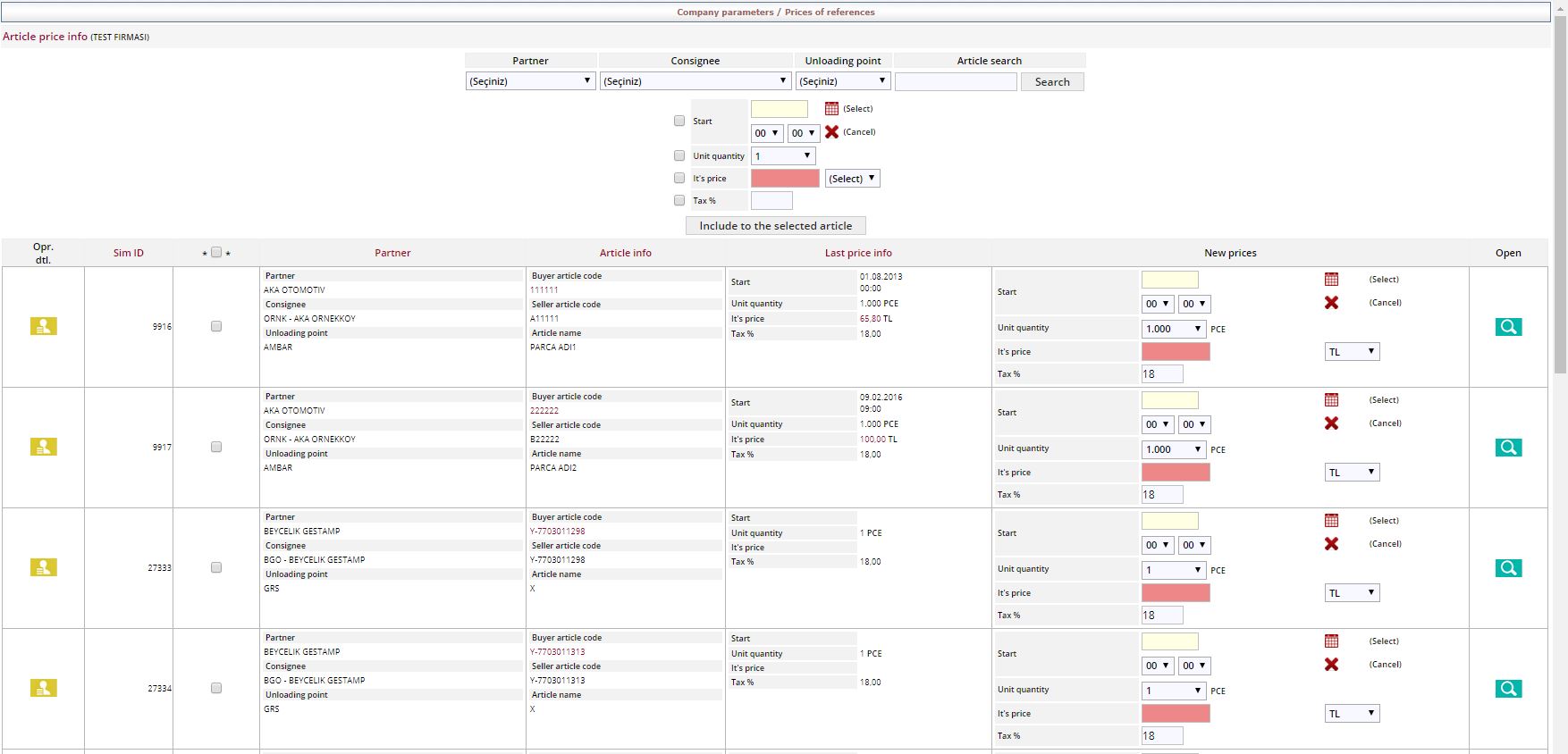
Task: Click (Select) link next to filter calendar
Action: (857, 108)
